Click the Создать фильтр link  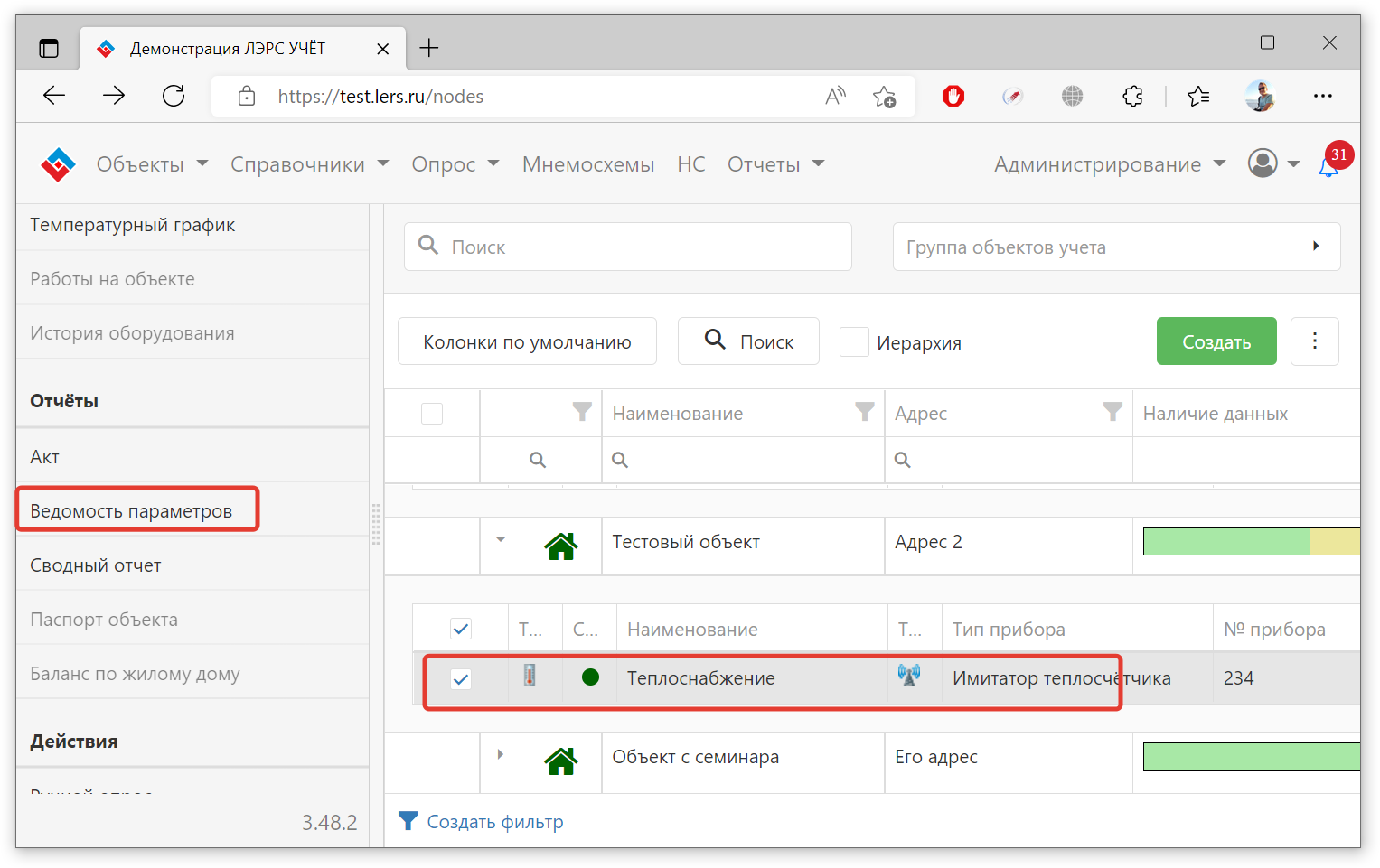(494, 822)
